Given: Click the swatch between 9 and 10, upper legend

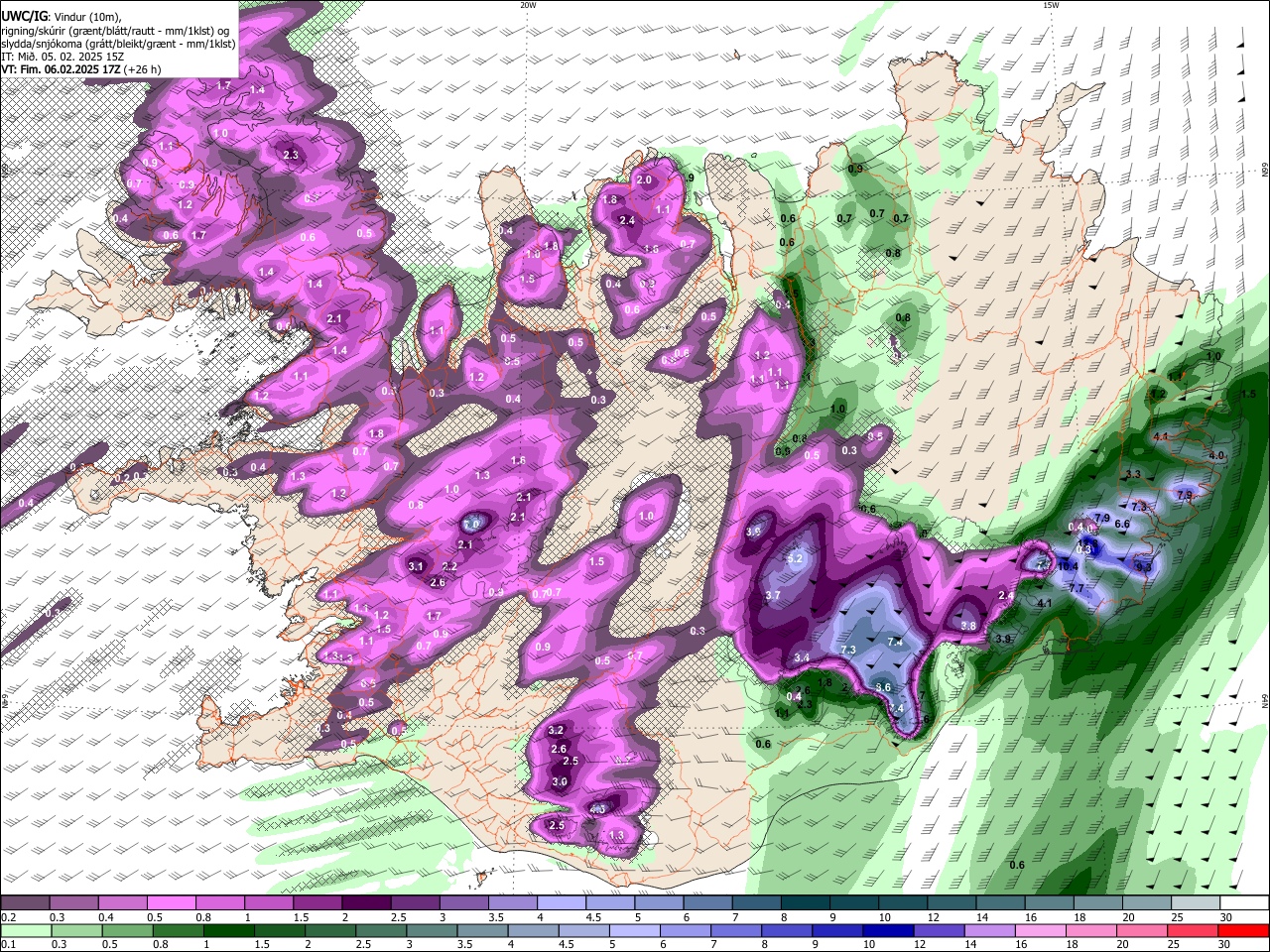Looking at the screenshot, I should 854,903.
